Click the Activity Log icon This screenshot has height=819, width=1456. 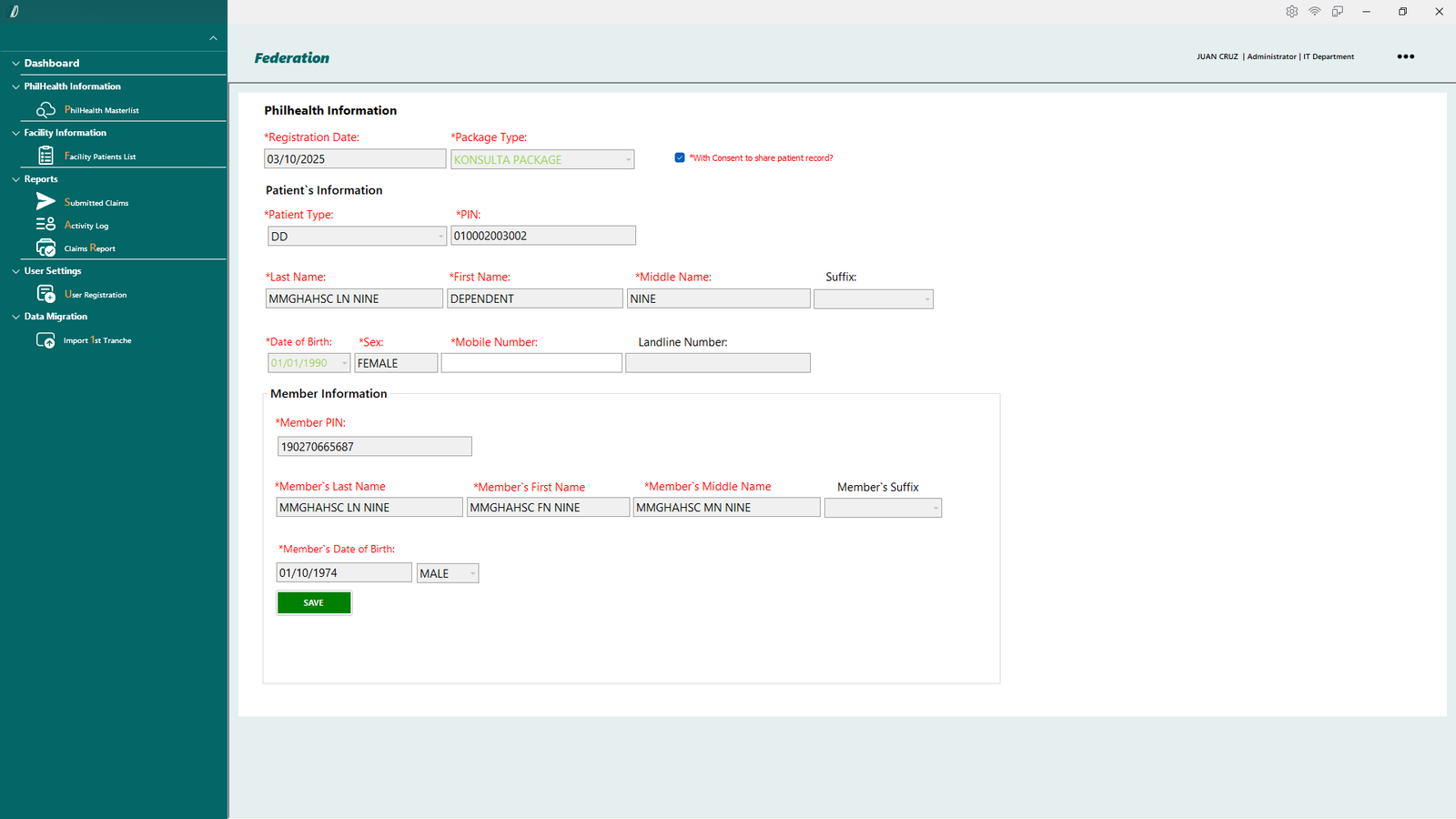pos(45,224)
